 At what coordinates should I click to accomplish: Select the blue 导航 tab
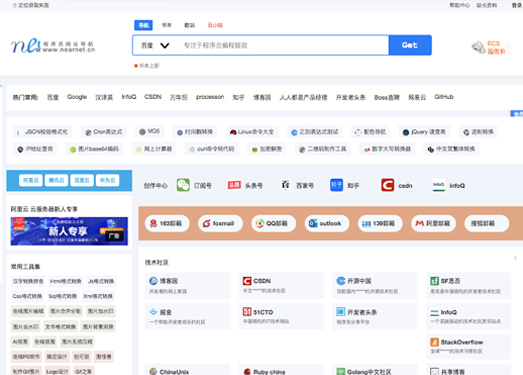click(x=143, y=25)
